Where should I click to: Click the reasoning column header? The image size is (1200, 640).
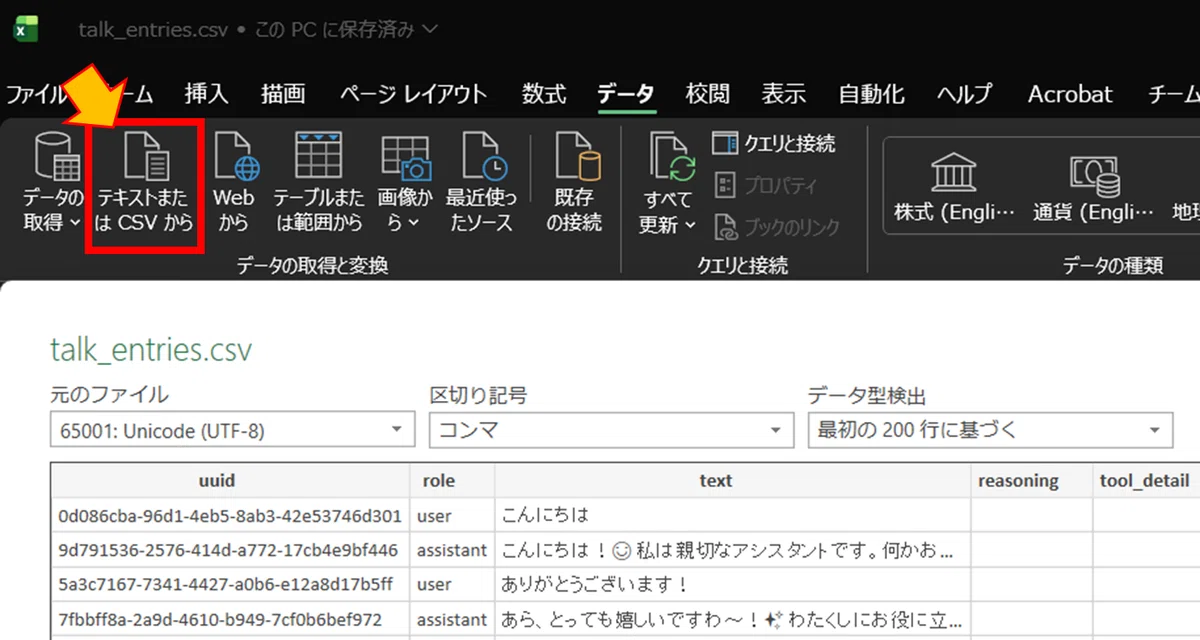(x=1031, y=481)
